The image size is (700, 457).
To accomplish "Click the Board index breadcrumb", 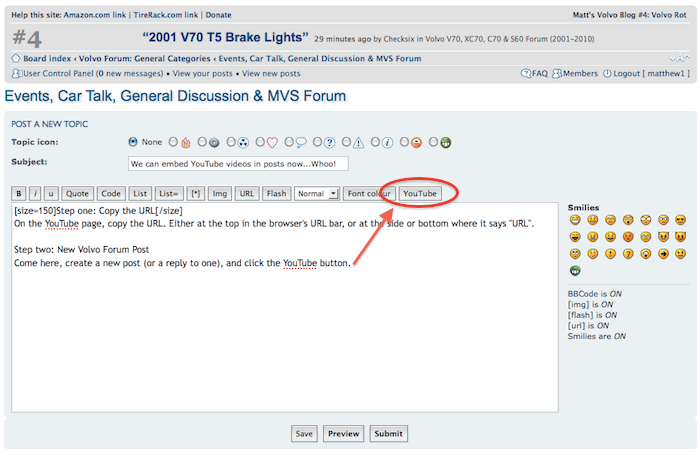I will 47,59.
